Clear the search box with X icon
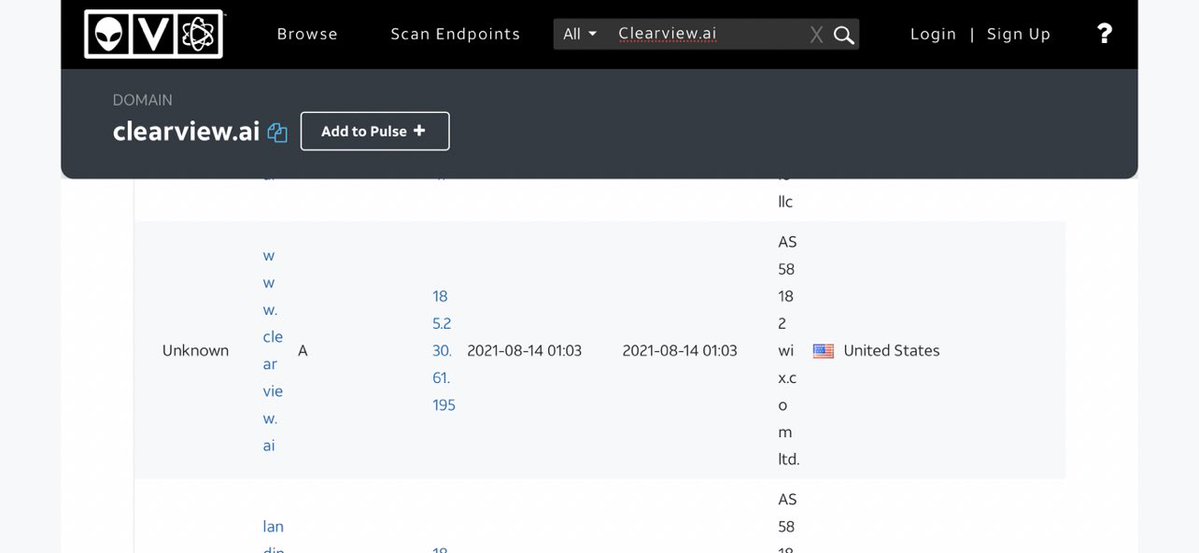 (816, 35)
